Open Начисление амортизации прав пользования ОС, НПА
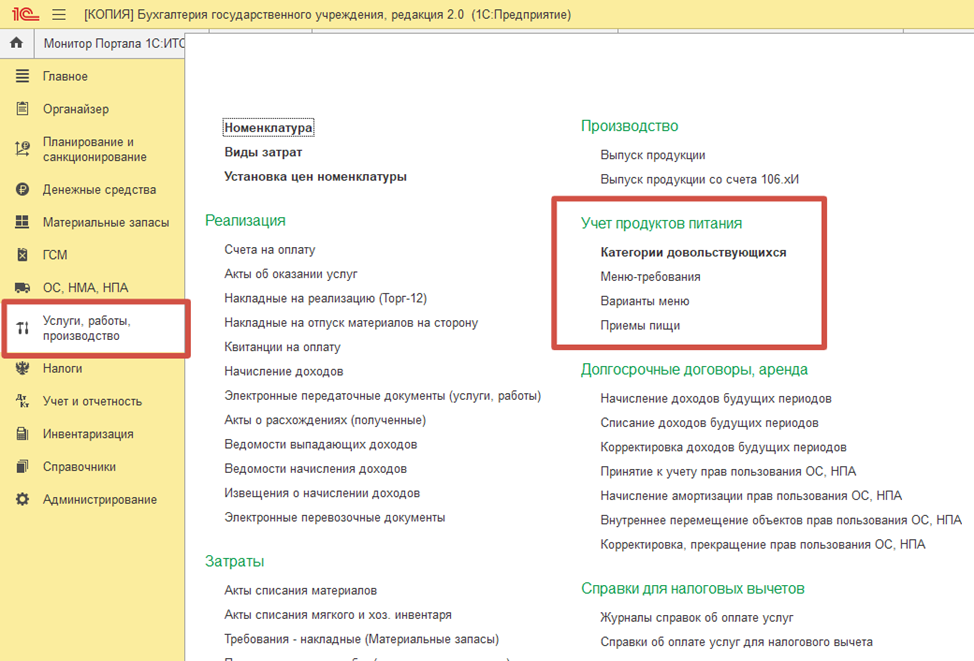This screenshot has width=974, height=661. coord(751,496)
